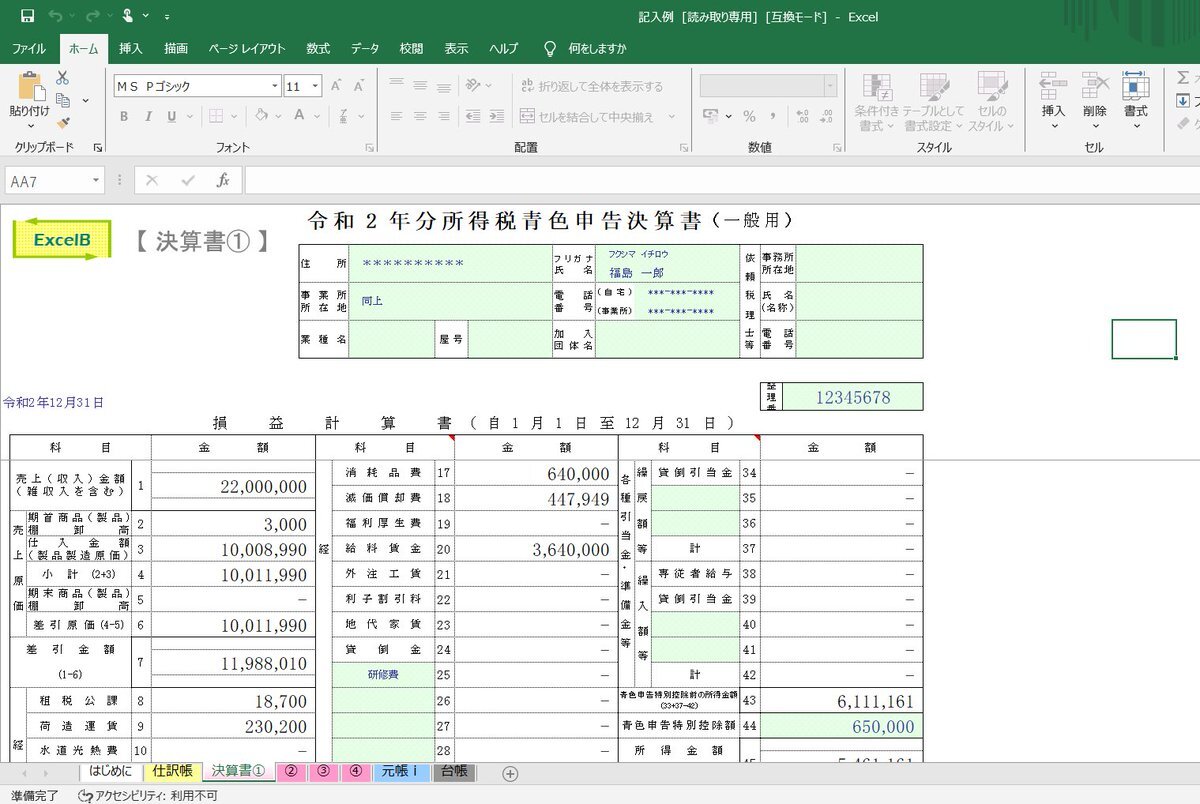The image size is (1200, 804).
Task: Add a new sheet with plus icon
Action: click(x=510, y=773)
